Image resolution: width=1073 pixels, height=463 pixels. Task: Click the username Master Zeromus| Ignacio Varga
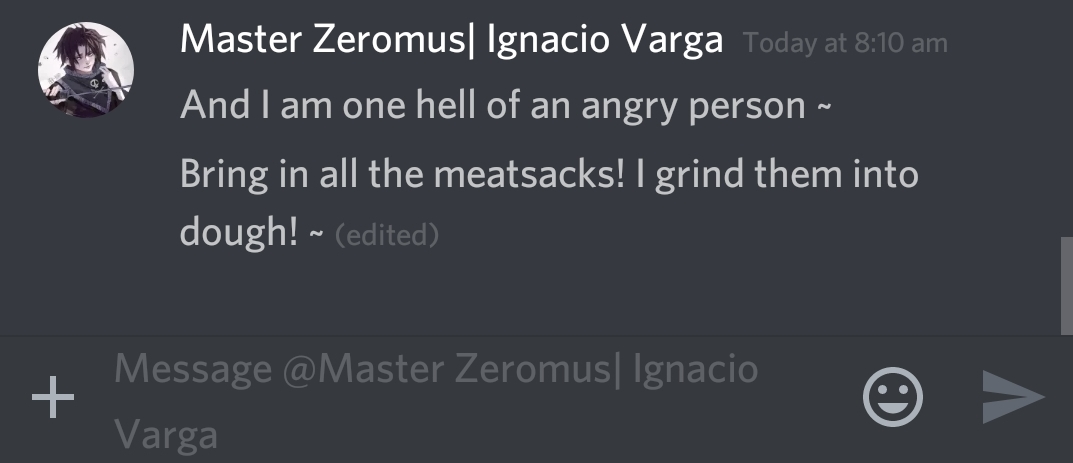pos(451,41)
